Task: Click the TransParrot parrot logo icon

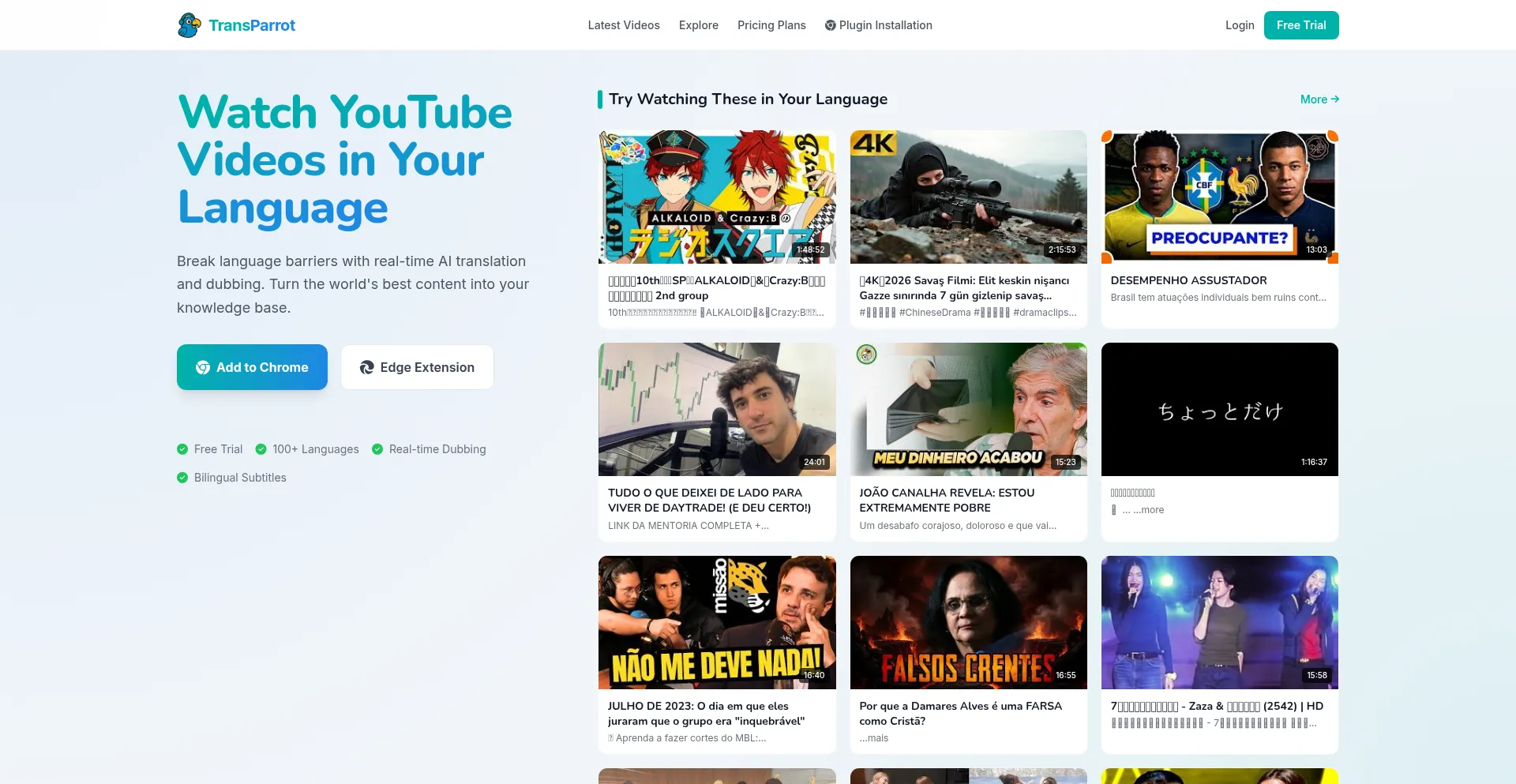Action: pos(189,25)
